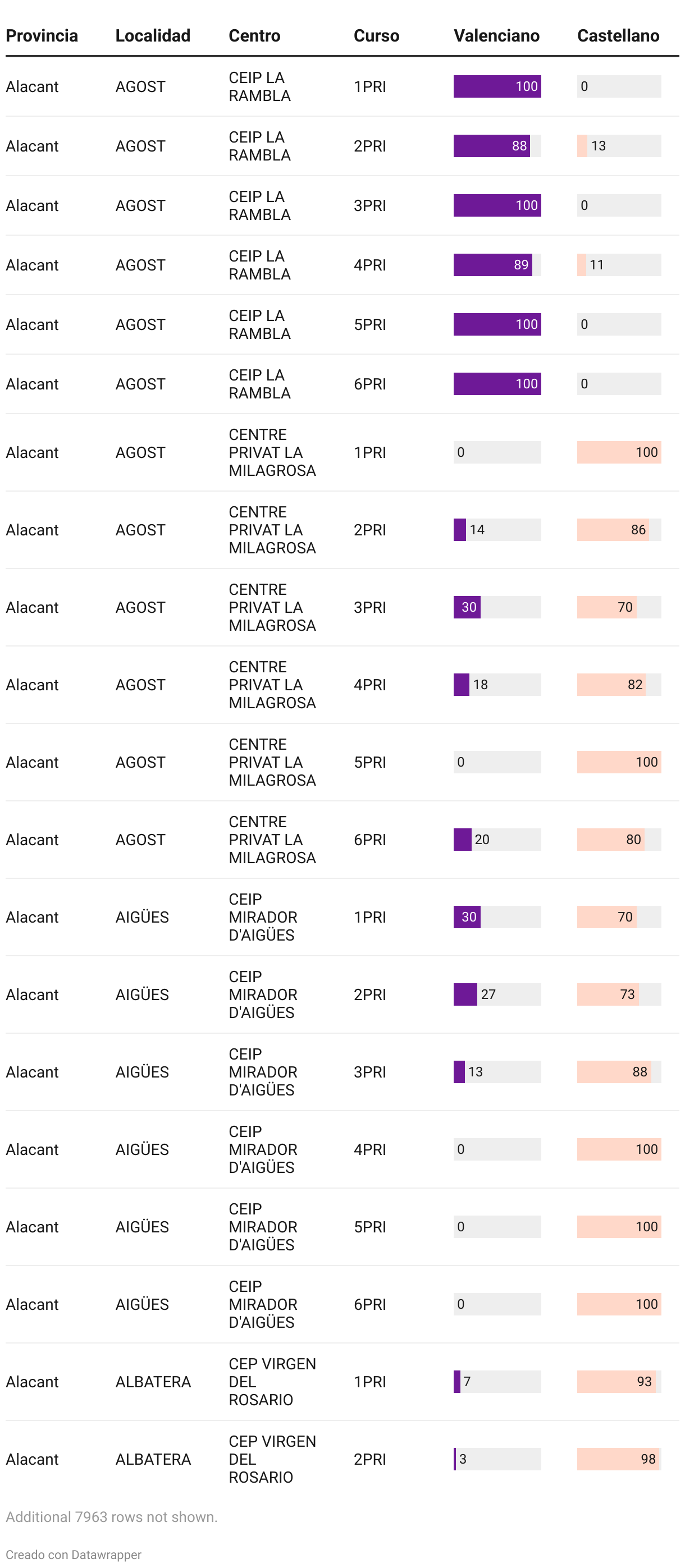Click the Centro column header
This screenshot has width=685, height=1568.
click(254, 36)
